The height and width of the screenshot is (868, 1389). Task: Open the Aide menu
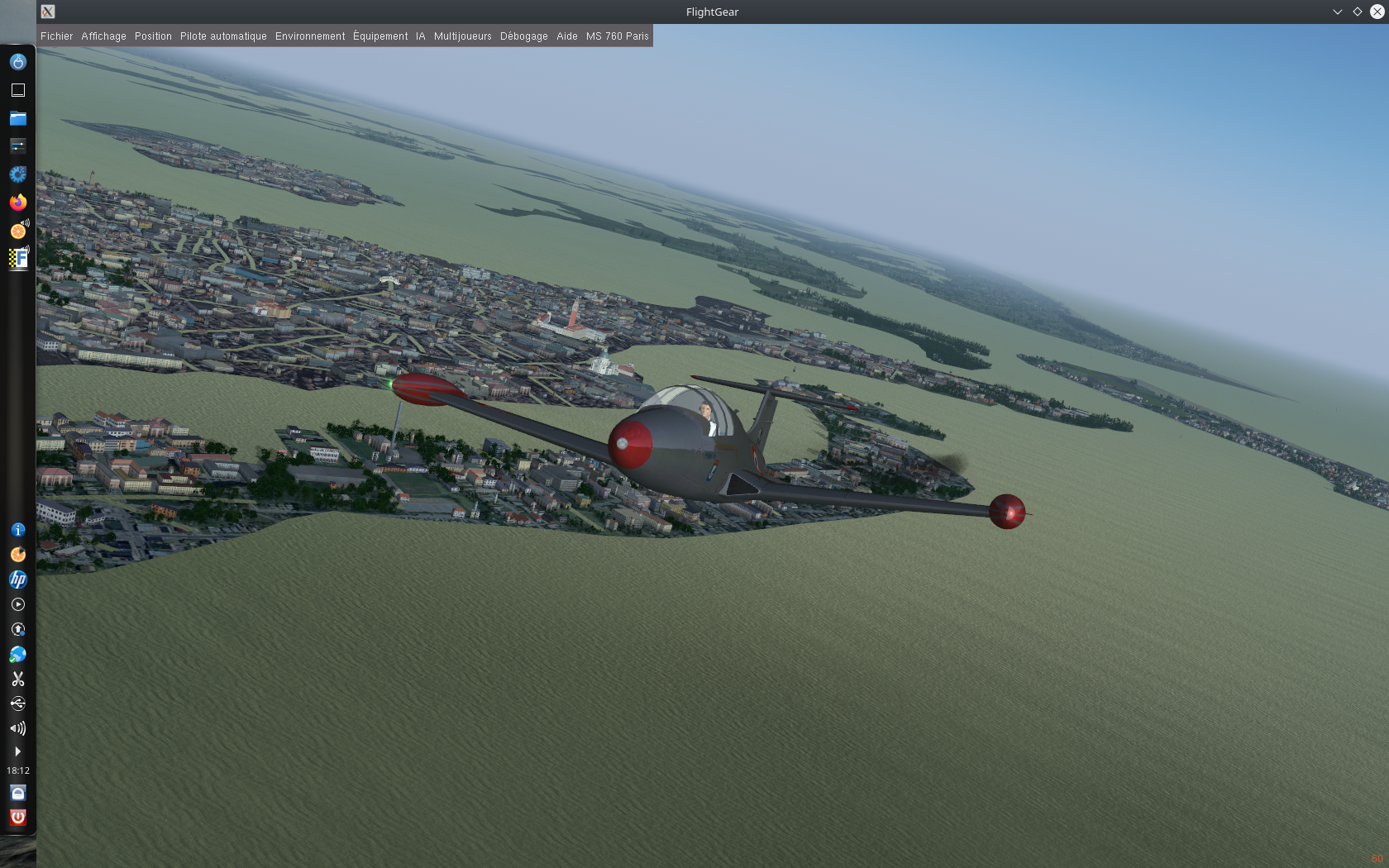(x=566, y=36)
